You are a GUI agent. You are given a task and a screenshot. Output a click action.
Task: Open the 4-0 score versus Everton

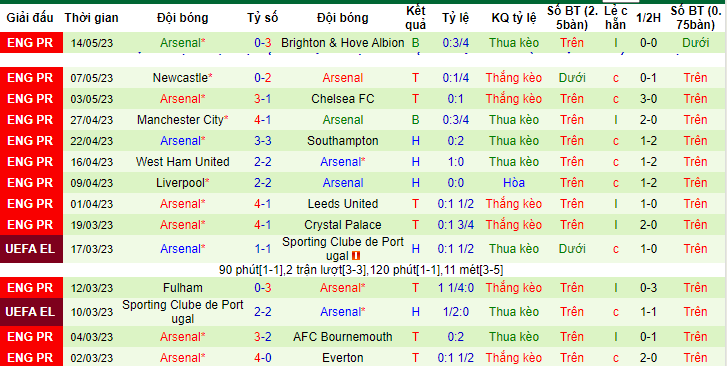pos(262,358)
